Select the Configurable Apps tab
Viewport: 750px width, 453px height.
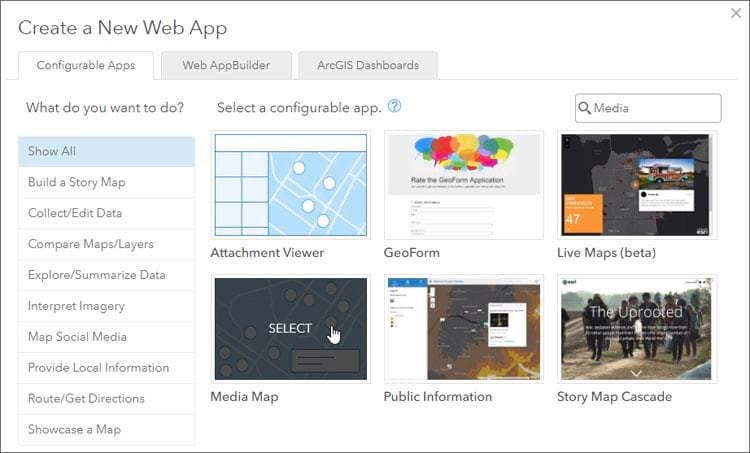(86, 65)
